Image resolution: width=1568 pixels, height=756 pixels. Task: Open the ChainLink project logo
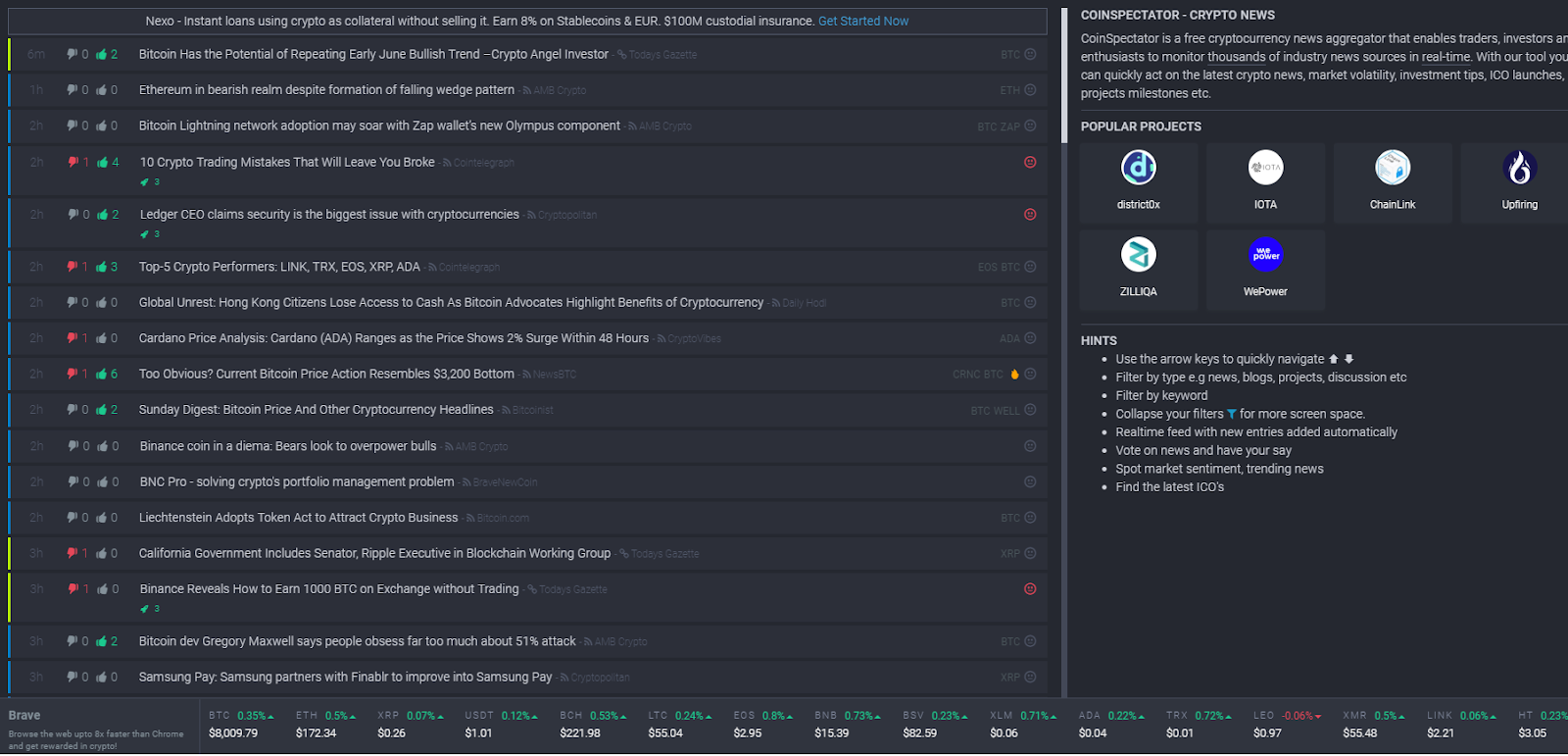[x=1393, y=168]
